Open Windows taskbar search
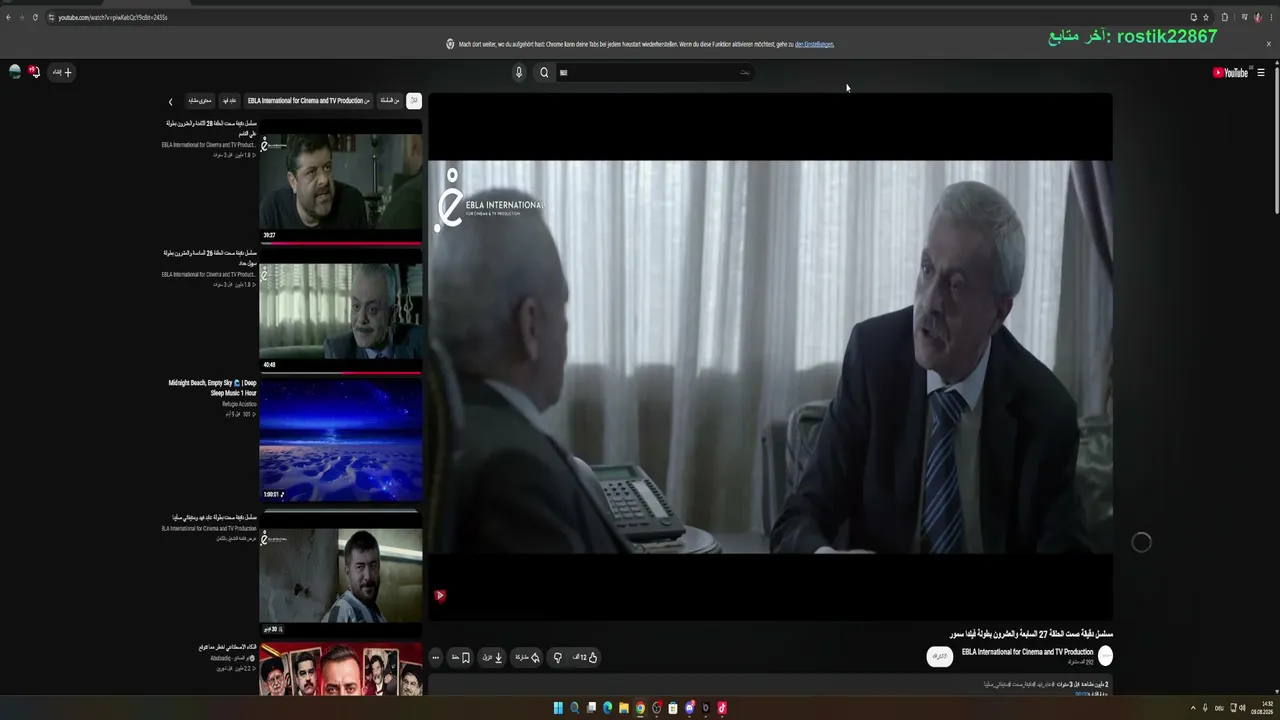This screenshot has height=720, width=1280. (574, 708)
